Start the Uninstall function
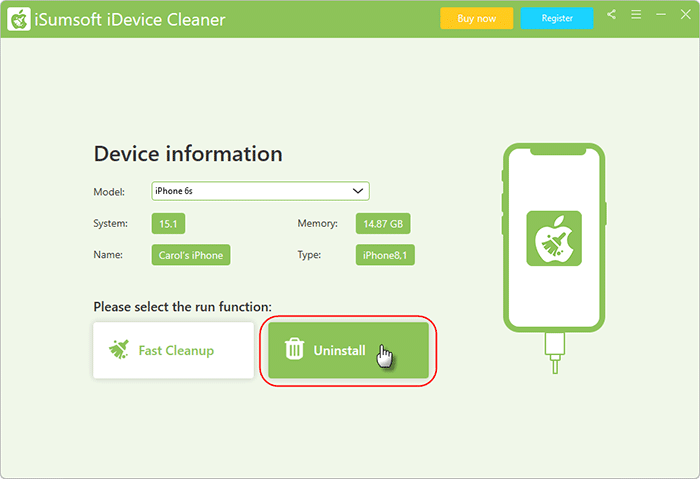This screenshot has height=479, width=700. (348, 350)
